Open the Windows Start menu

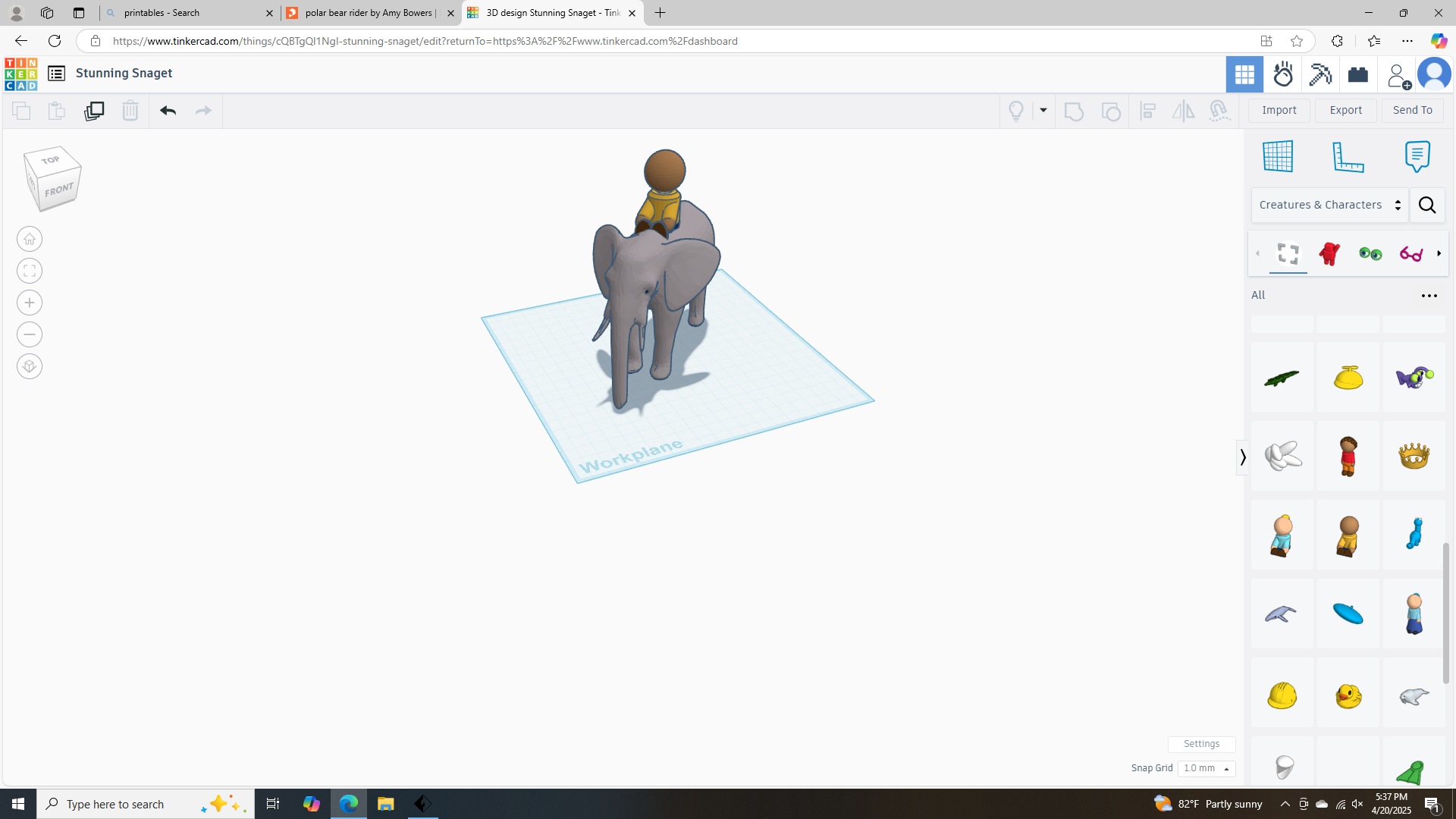coord(18,804)
